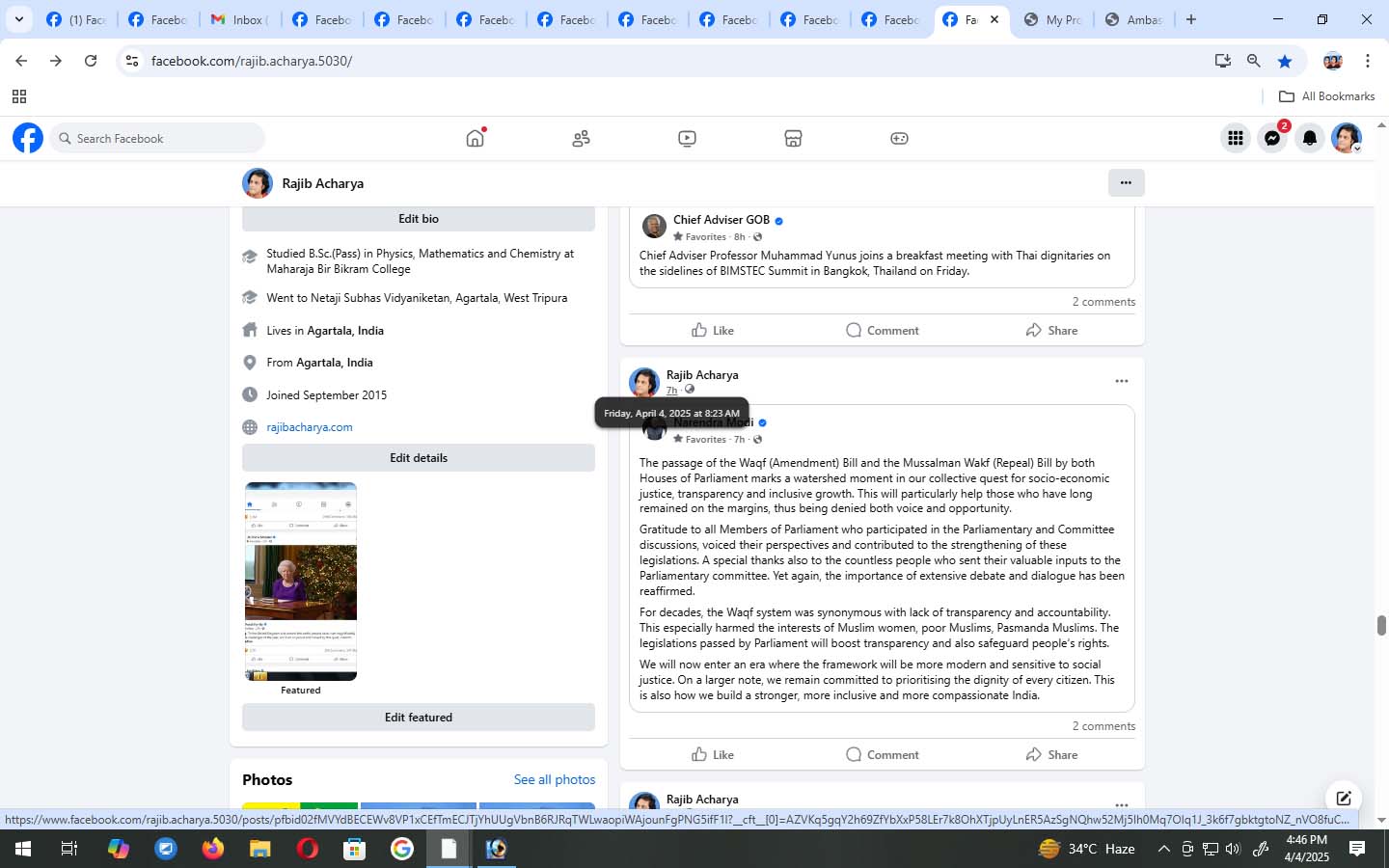Click the address bar URL
Image resolution: width=1389 pixels, height=868 pixels.
click(x=252, y=61)
